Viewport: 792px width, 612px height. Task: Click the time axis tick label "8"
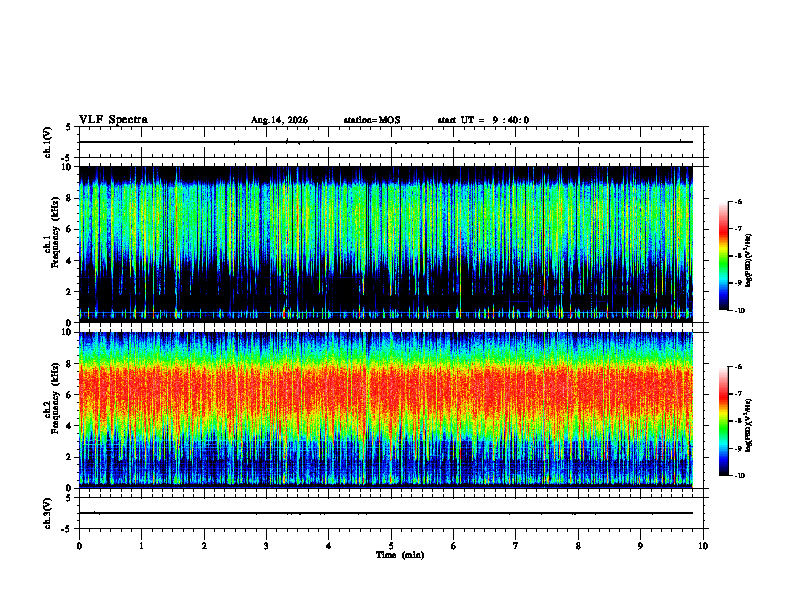pos(578,546)
